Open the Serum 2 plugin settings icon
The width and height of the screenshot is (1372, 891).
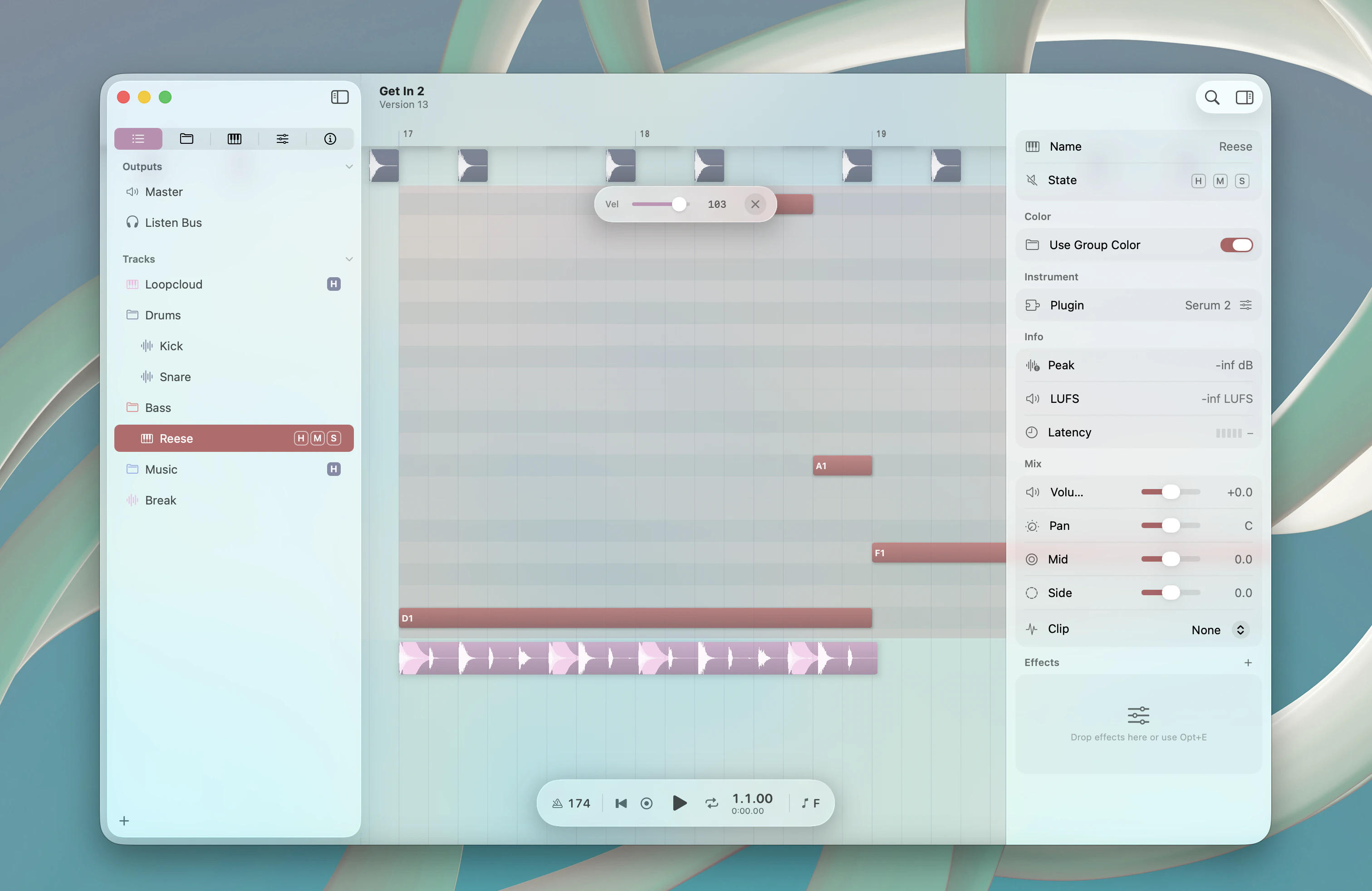coord(1245,305)
